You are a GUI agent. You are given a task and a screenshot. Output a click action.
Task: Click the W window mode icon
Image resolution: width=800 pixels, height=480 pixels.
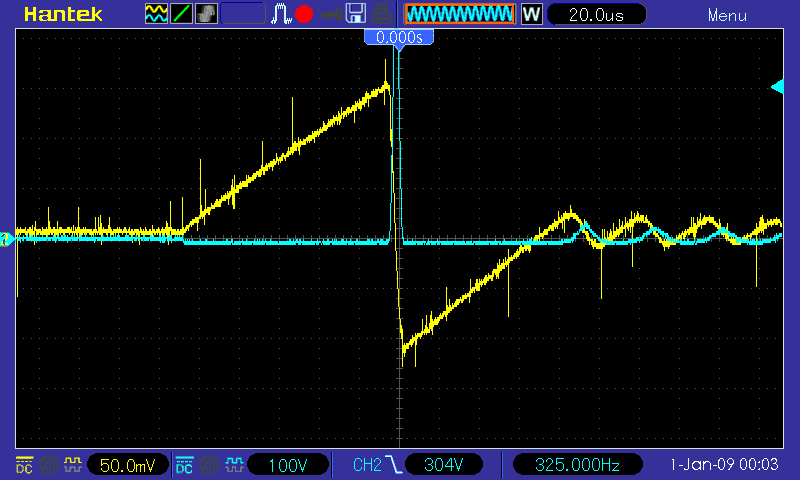[532, 14]
